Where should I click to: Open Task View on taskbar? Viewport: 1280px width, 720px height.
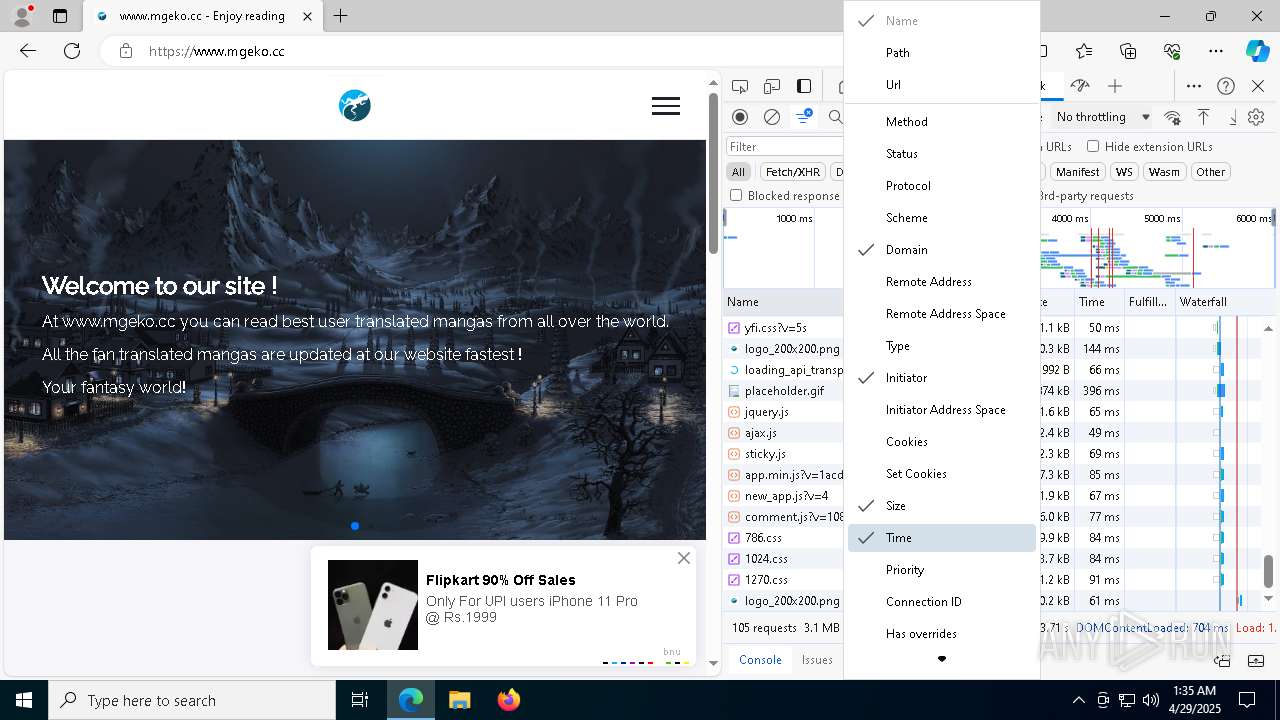pyautogui.click(x=360, y=700)
